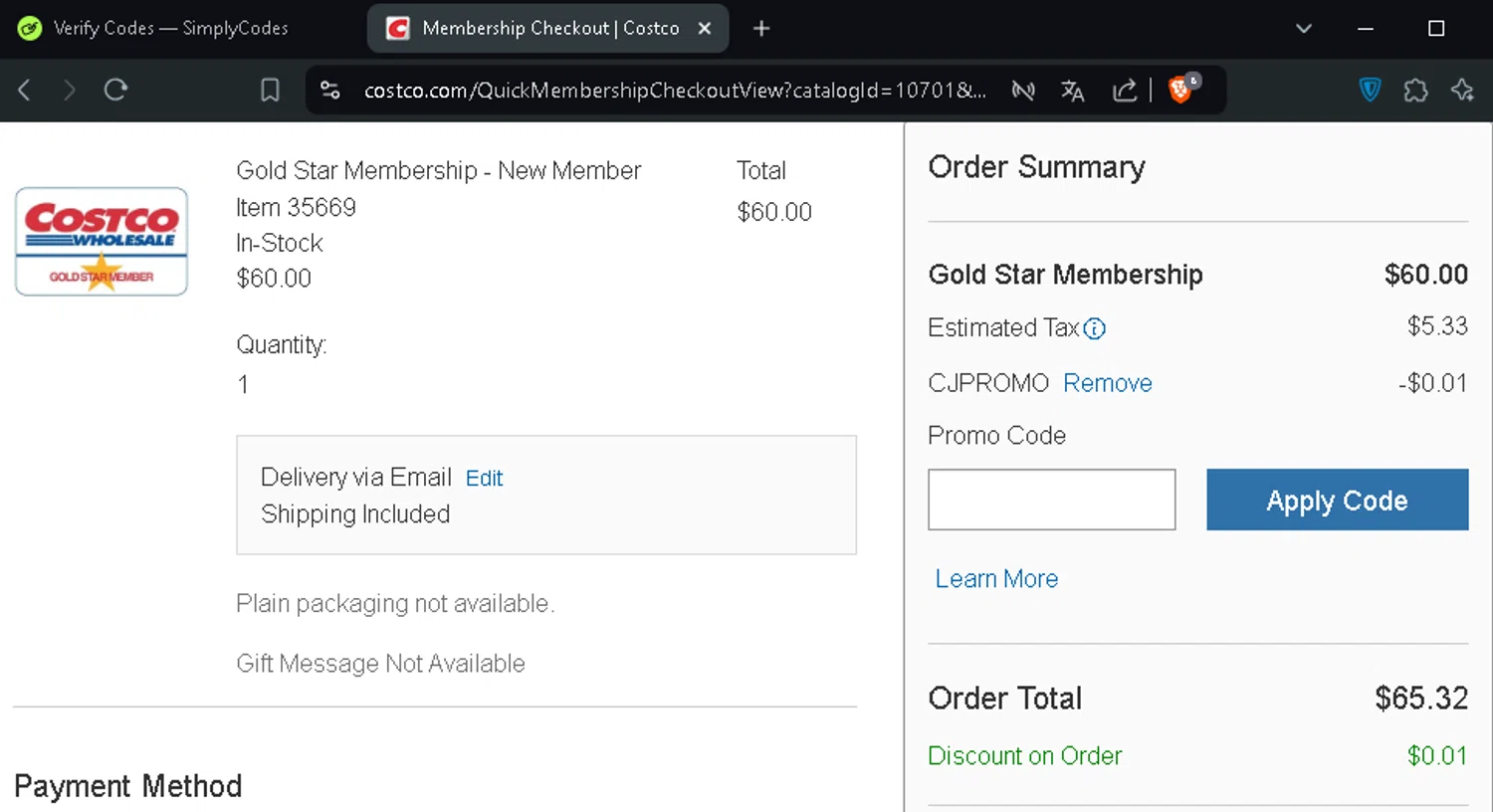
Task: Click the Plain packaging not available text
Action: [x=395, y=604]
